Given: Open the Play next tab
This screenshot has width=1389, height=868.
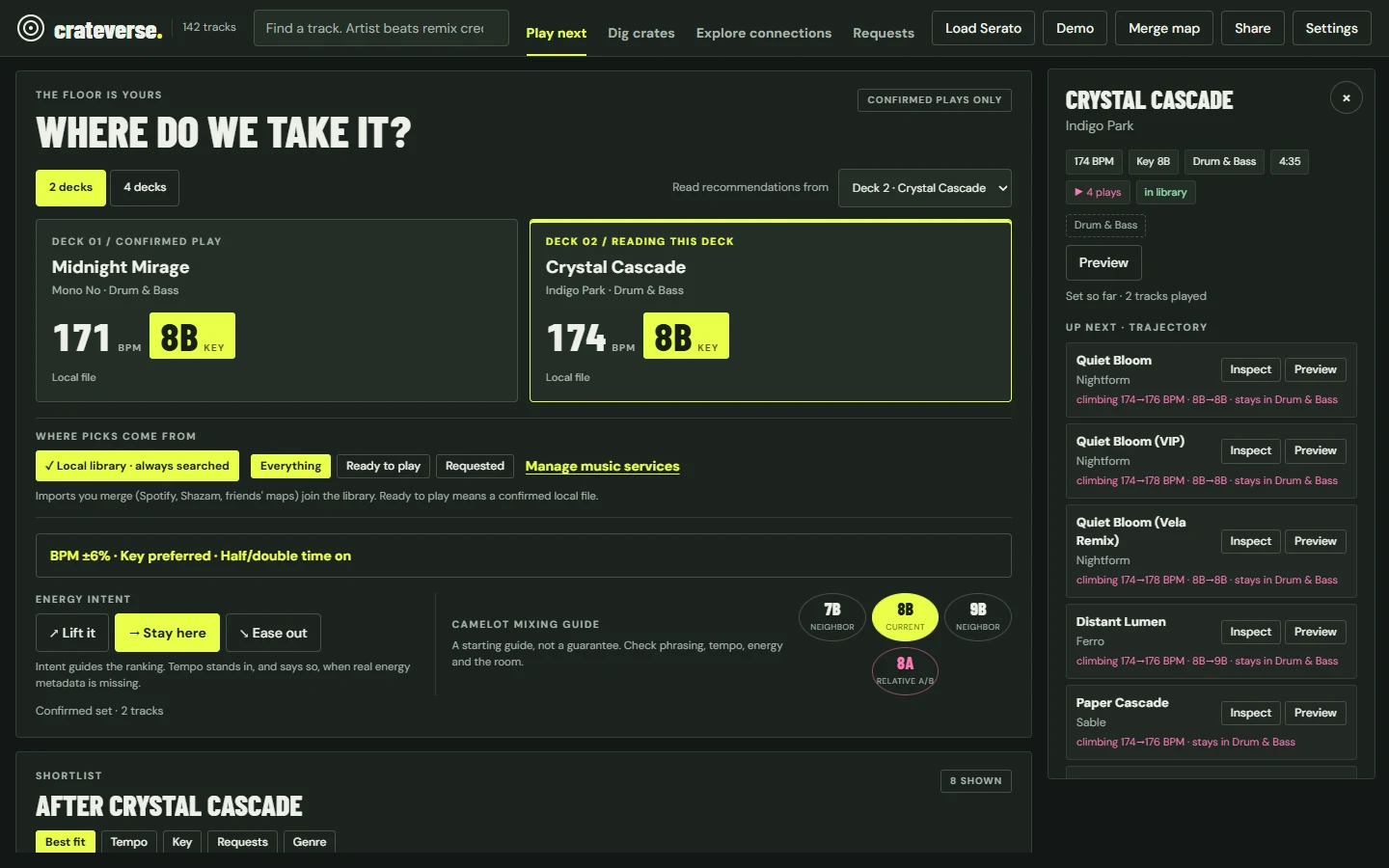Looking at the screenshot, I should [x=557, y=33].
